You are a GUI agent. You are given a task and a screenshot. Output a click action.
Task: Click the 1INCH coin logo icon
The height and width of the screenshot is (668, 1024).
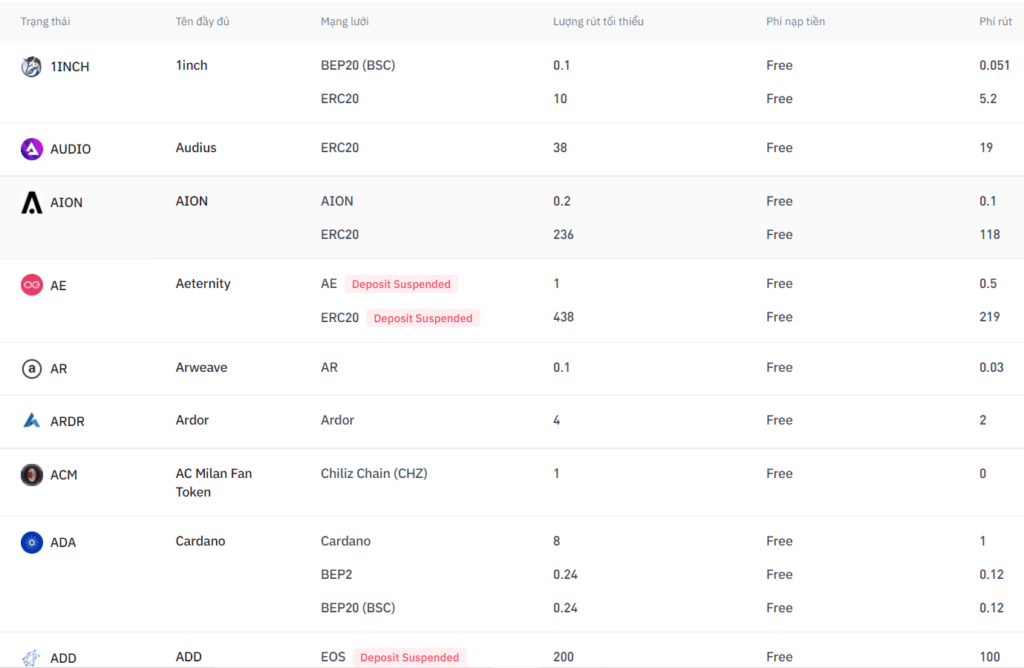pyautogui.click(x=32, y=67)
